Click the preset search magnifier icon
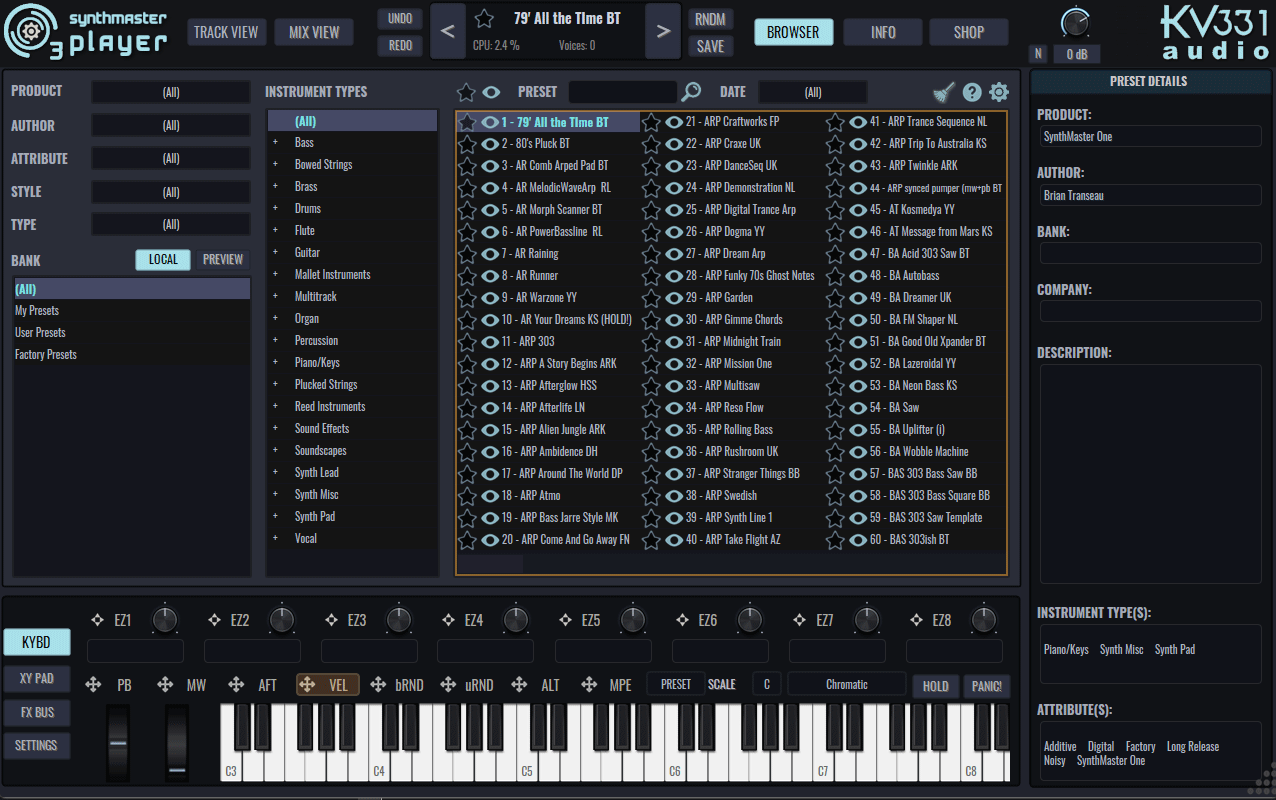Screen dimensions: 1276x800 coord(691,92)
